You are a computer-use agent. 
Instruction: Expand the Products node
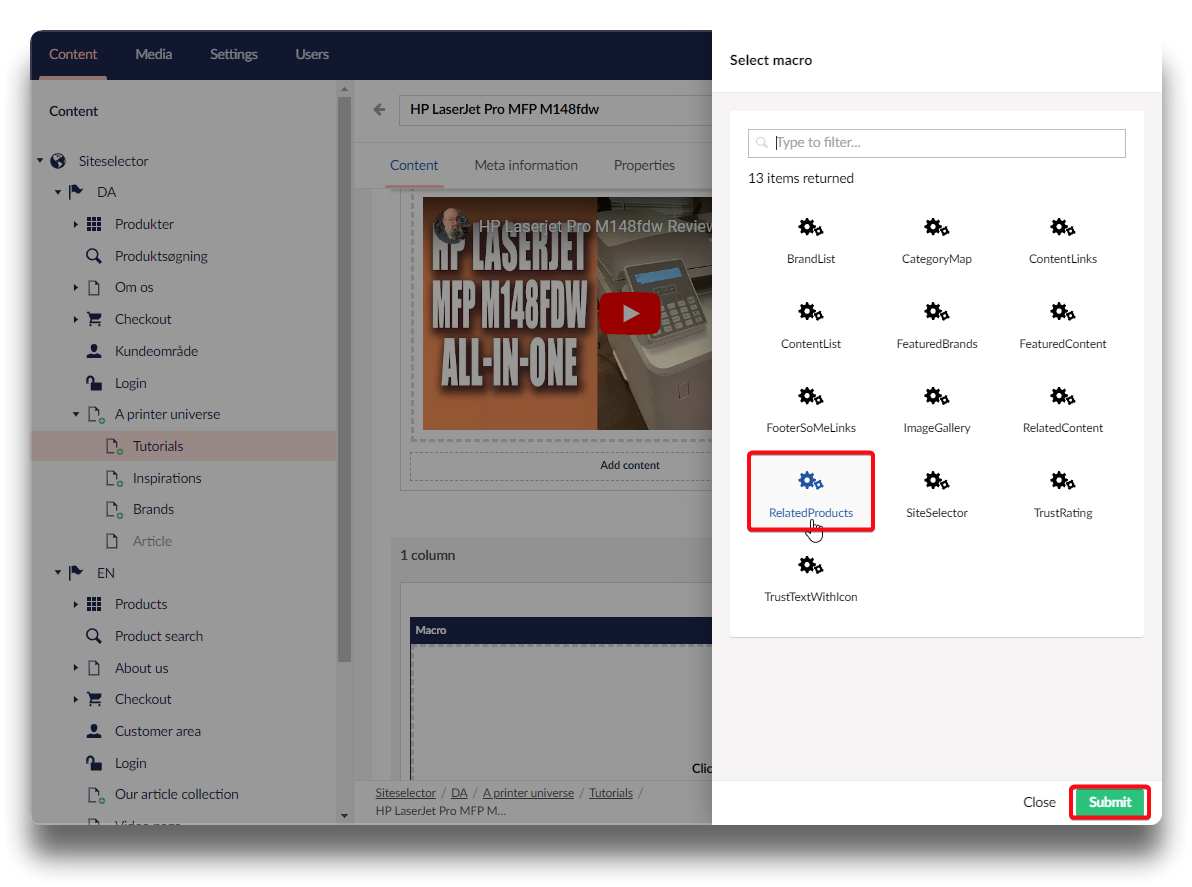(75, 604)
